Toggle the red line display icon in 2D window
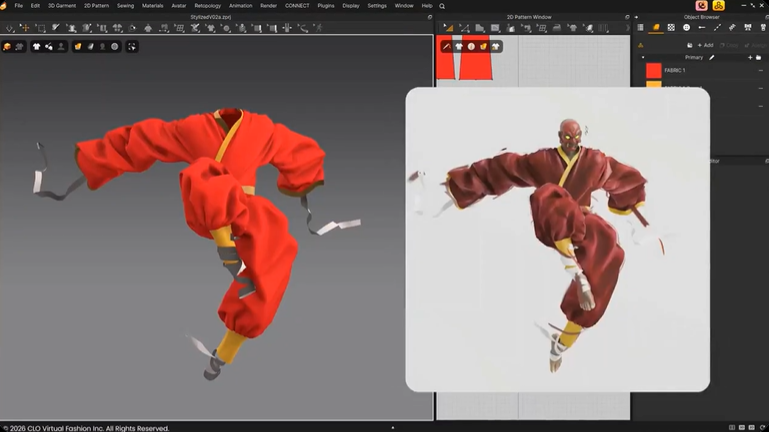 click(446, 47)
